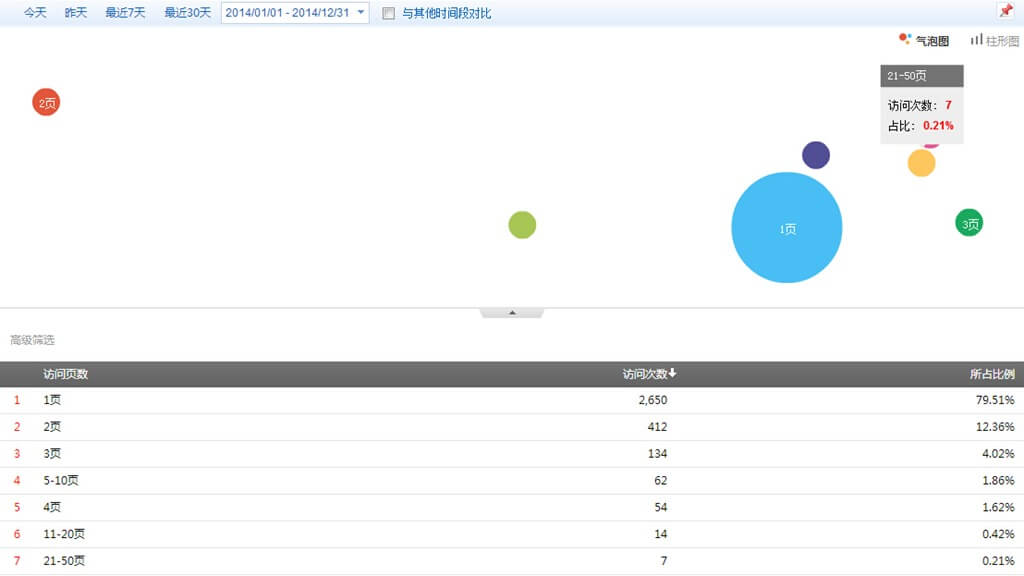
Task: Click the large blue 1页 bubble
Action: [787, 228]
